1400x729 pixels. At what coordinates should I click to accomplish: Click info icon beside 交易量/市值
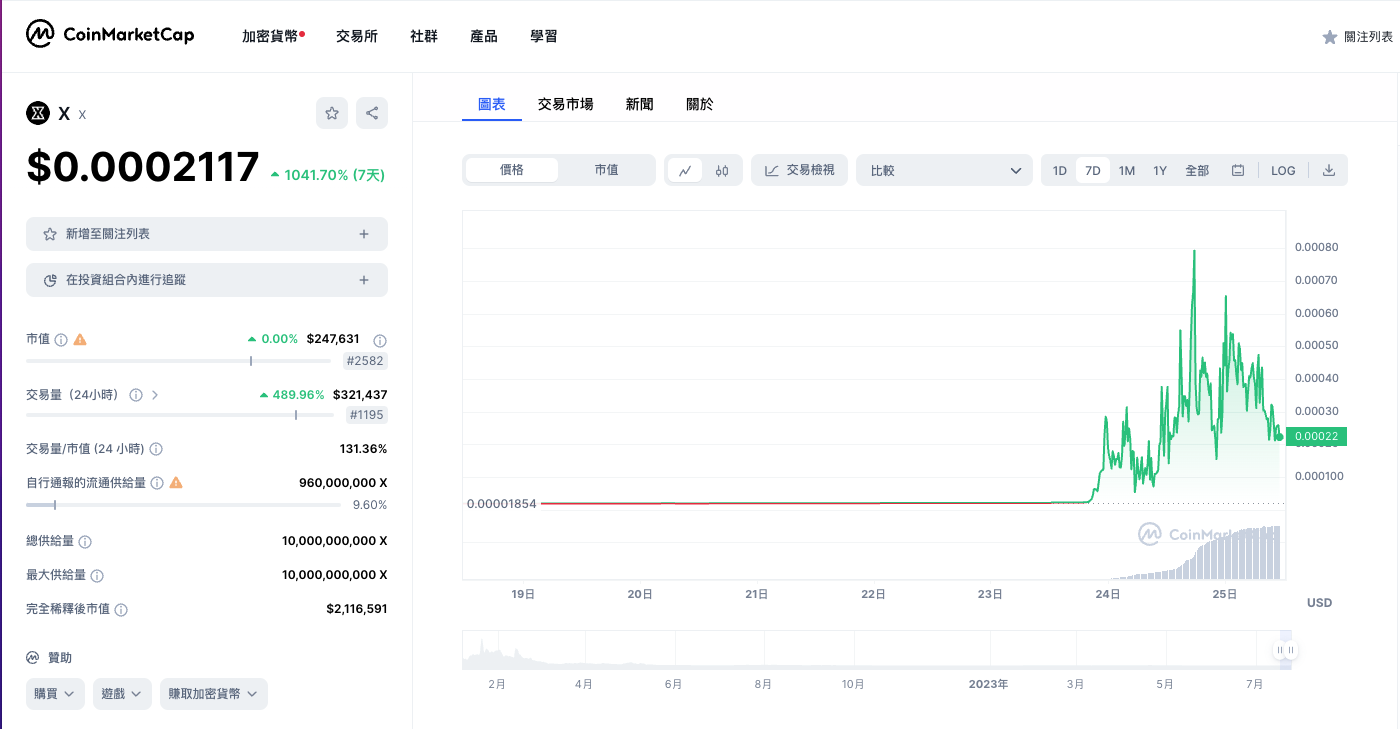[156, 449]
